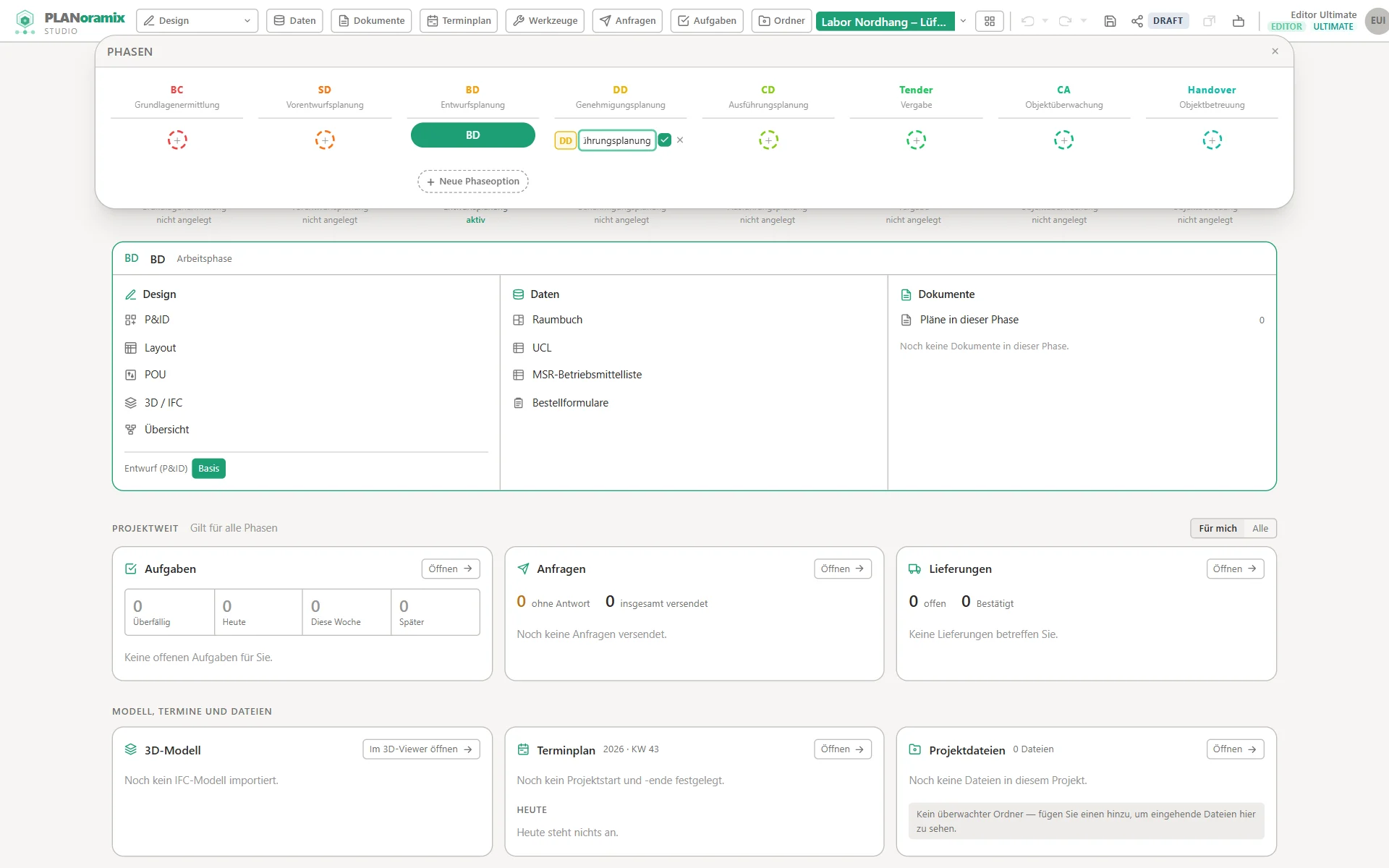Open the Werkzeuge menu

click(545, 21)
